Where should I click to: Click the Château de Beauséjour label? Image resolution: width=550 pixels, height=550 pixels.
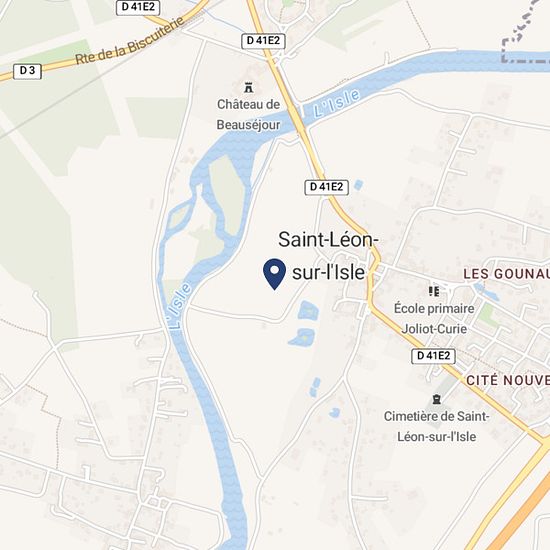point(248,114)
